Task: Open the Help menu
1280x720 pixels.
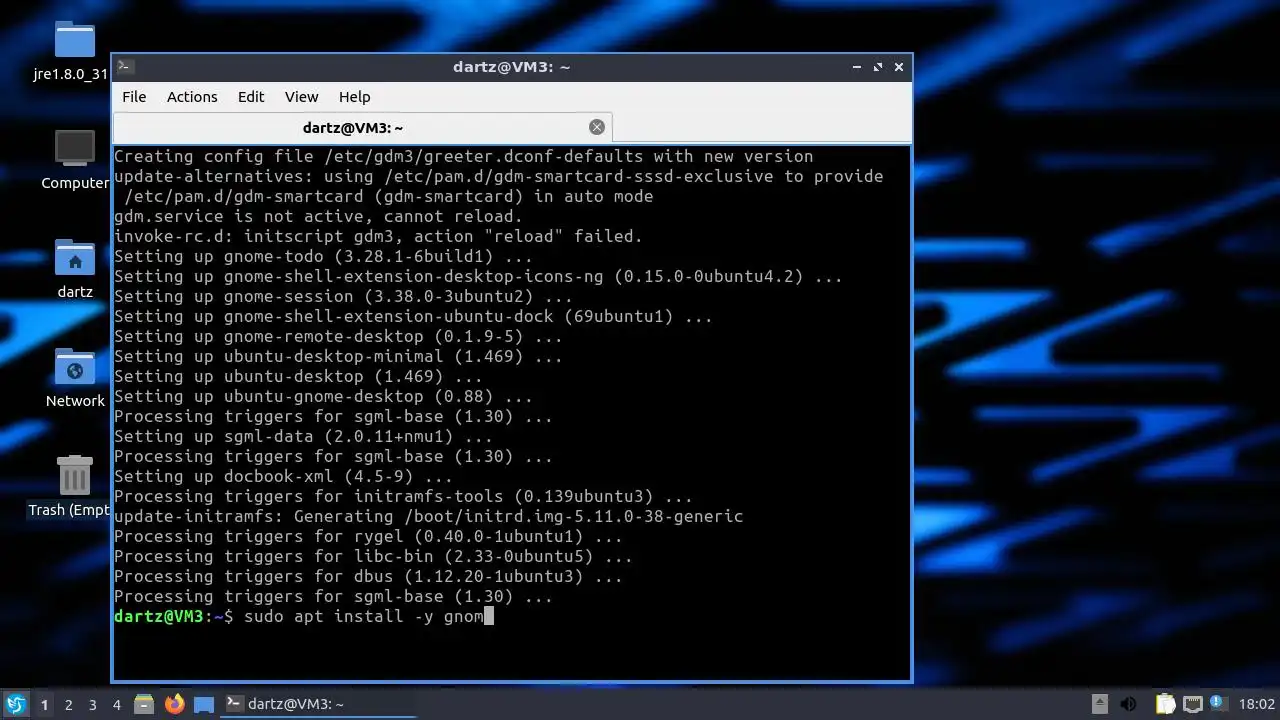Action: 354,97
